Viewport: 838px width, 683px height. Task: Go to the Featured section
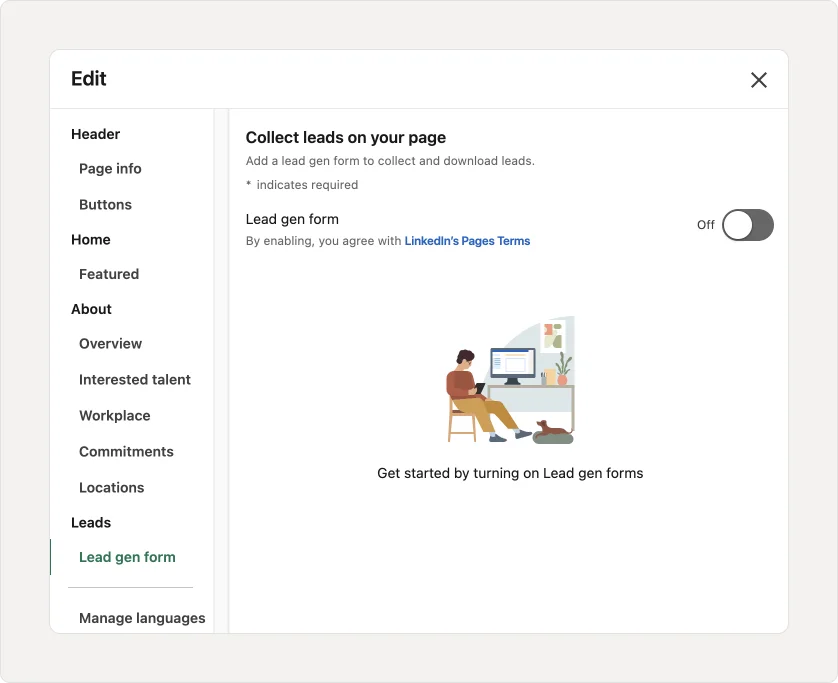click(x=109, y=274)
